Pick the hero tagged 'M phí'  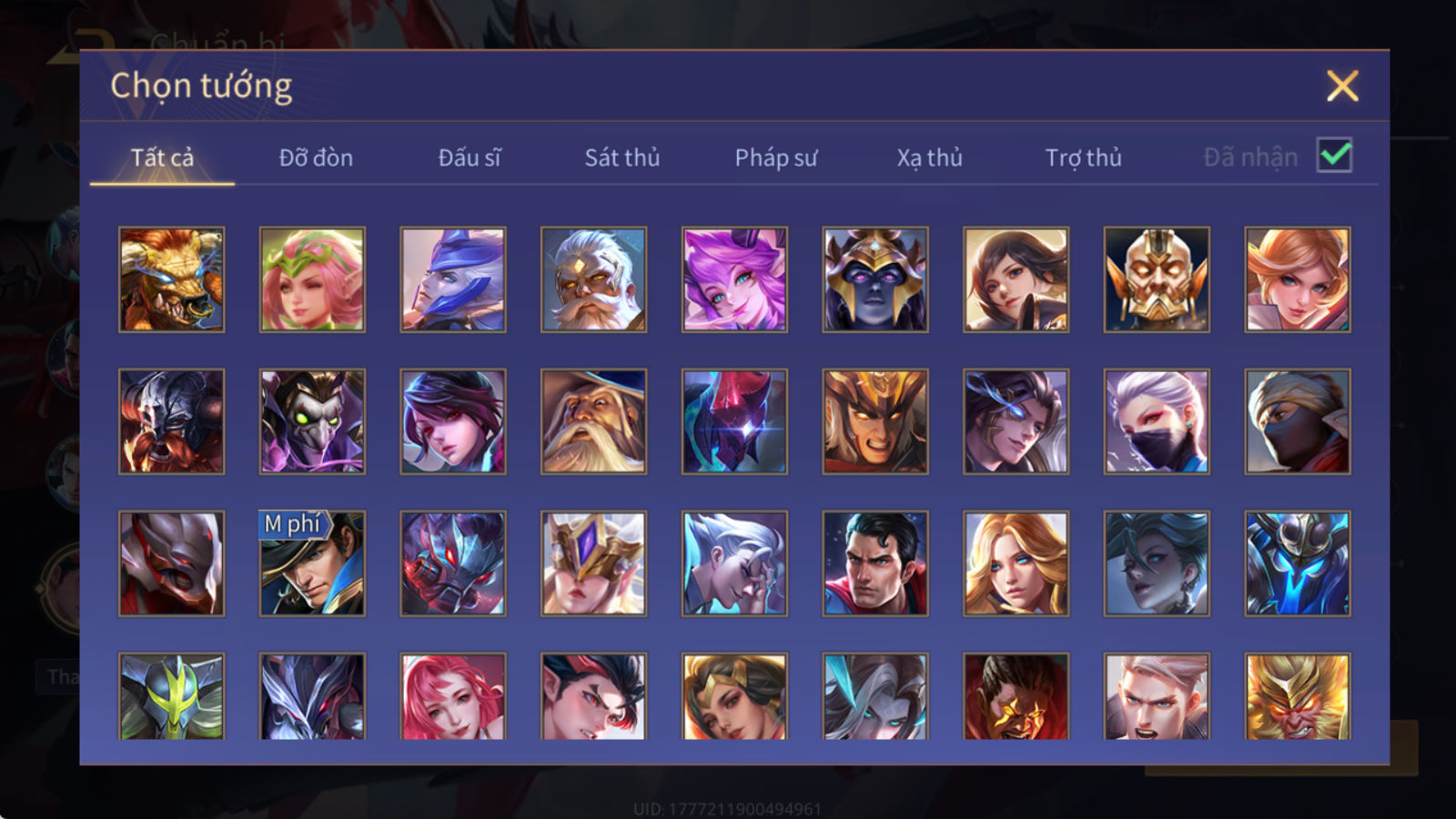click(x=312, y=563)
